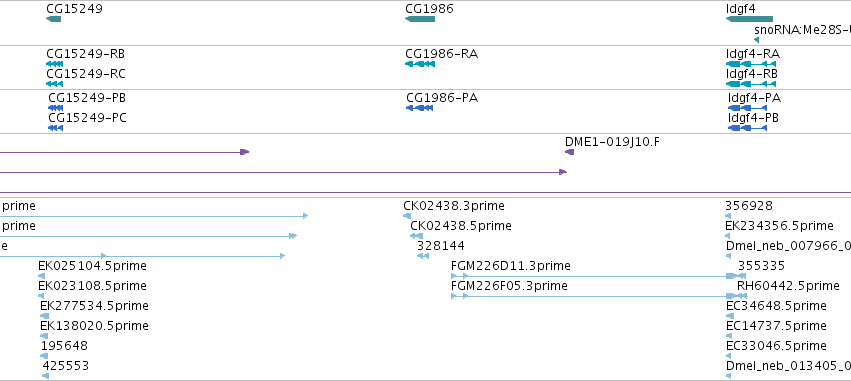Click the EK025104.5prime EST label

coord(92,265)
